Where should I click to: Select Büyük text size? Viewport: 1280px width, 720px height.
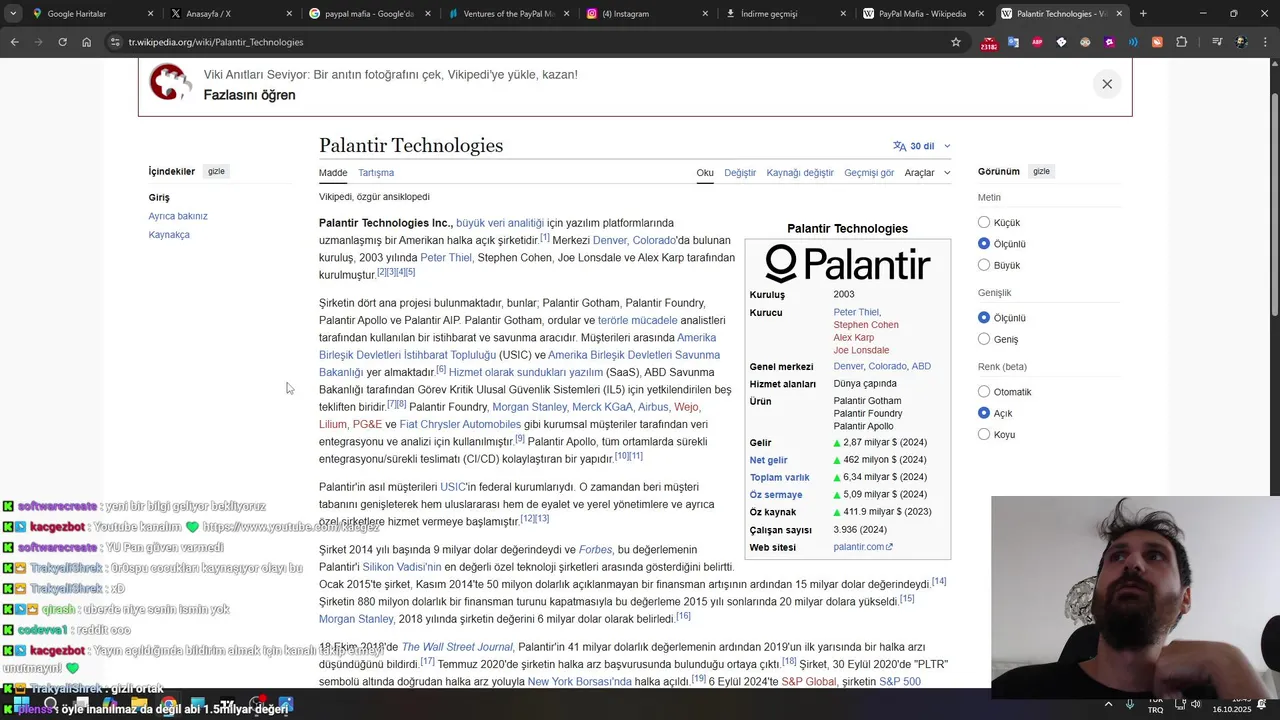coord(984,265)
